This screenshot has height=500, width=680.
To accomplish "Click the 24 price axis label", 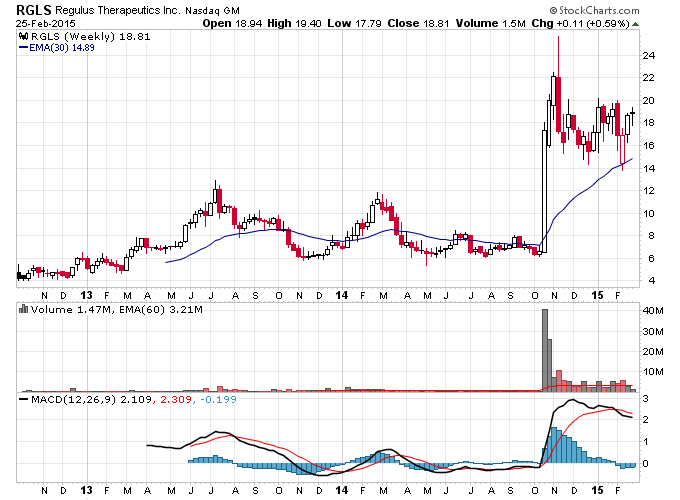I will click(x=649, y=56).
